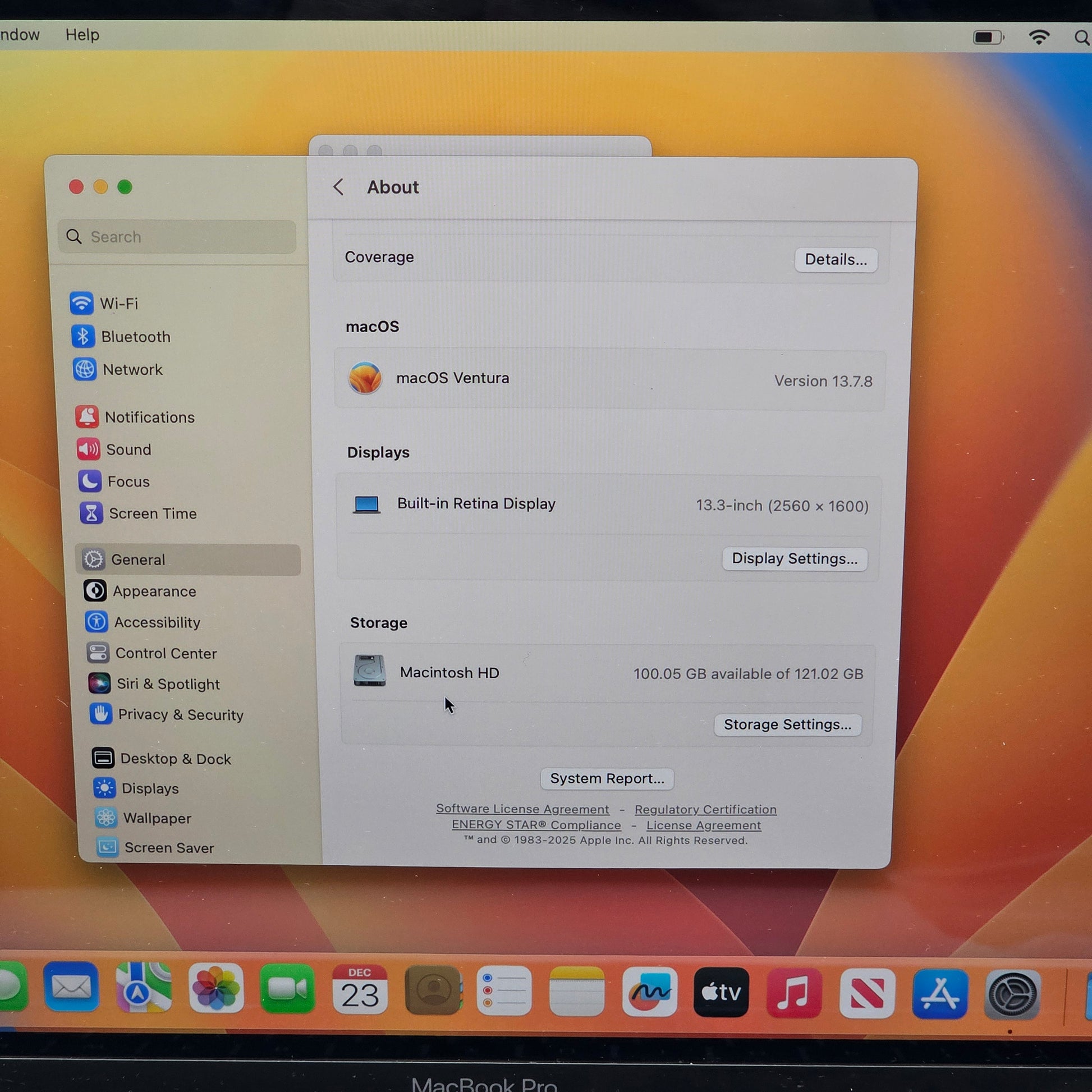The width and height of the screenshot is (1092, 1092).
Task: Open the System Report button
Action: [607, 778]
